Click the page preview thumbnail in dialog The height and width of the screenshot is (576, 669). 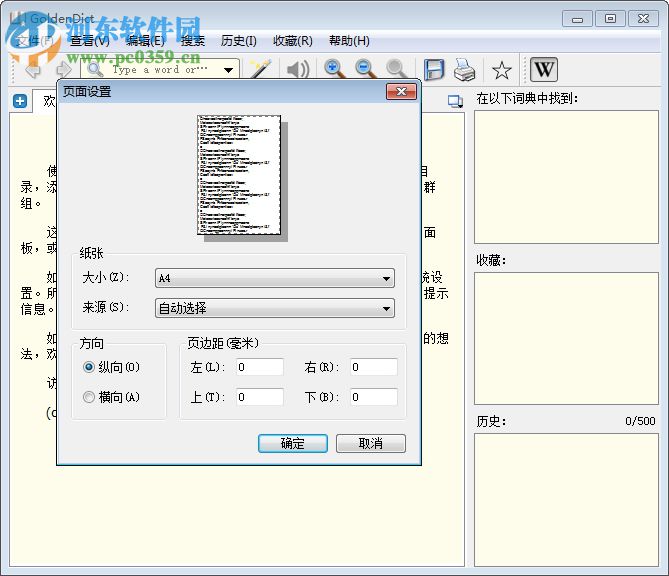[x=239, y=175]
